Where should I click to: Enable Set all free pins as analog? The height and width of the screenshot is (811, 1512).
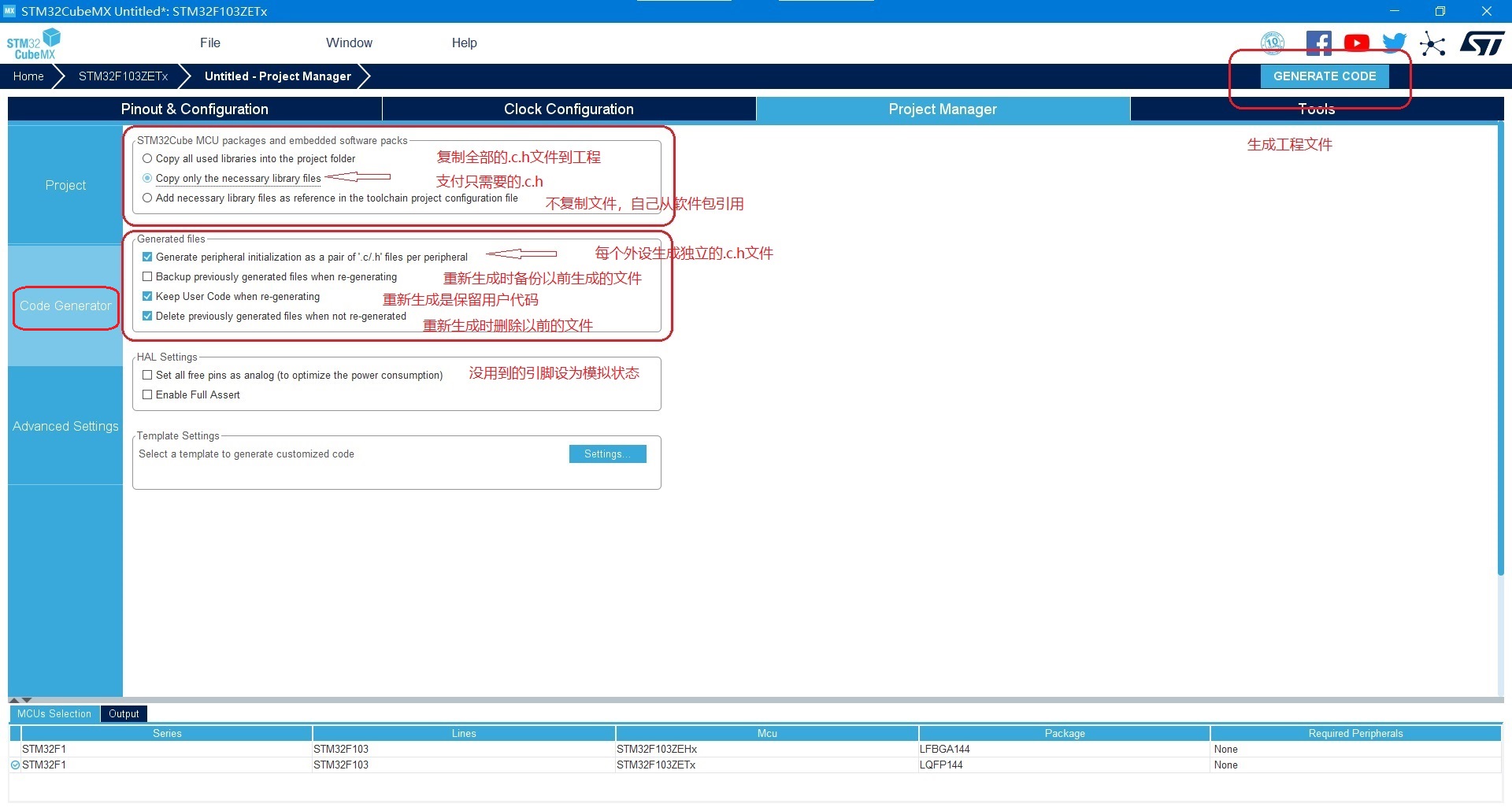[x=147, y=375]
